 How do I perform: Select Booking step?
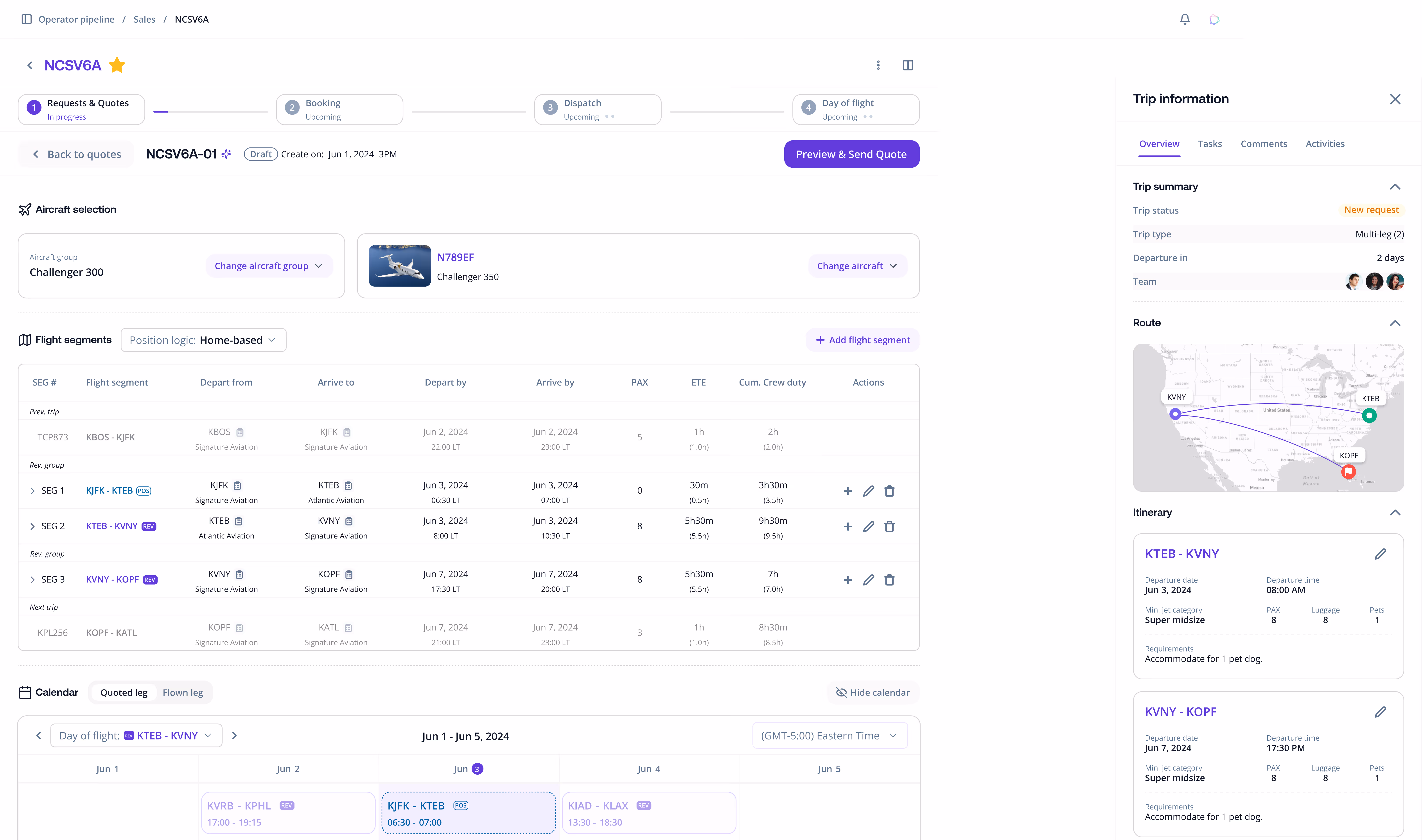pyautogui.click(x=340, y=109)
